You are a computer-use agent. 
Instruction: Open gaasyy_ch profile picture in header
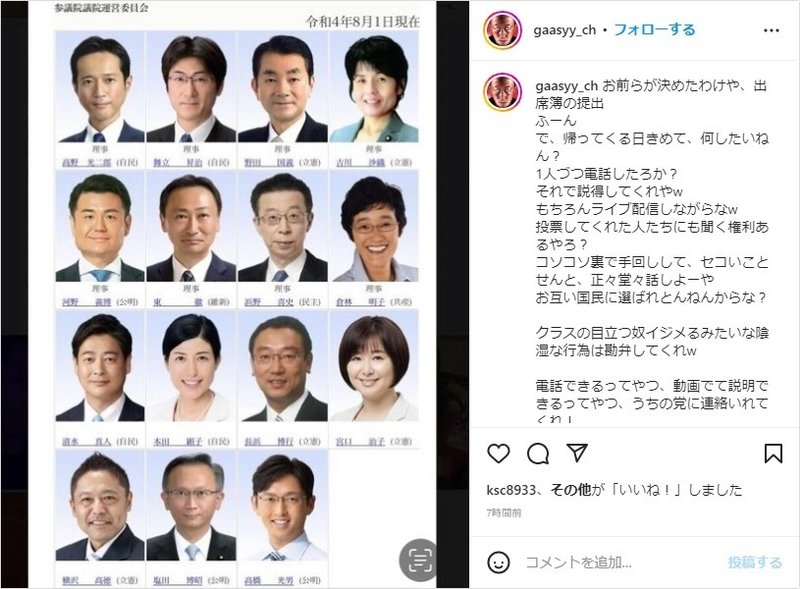pyautogui.click(x=503, y=30)
